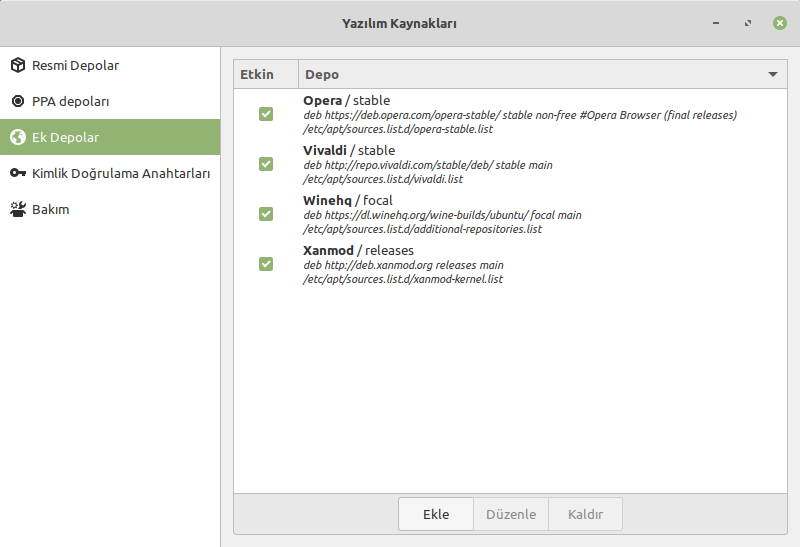Click the dl.winehq.org wine-builds source line

(442, 215)
